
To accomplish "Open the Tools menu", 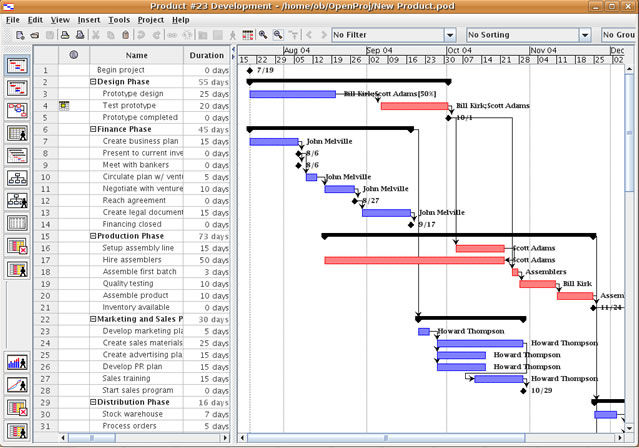I will click(119, 20).
